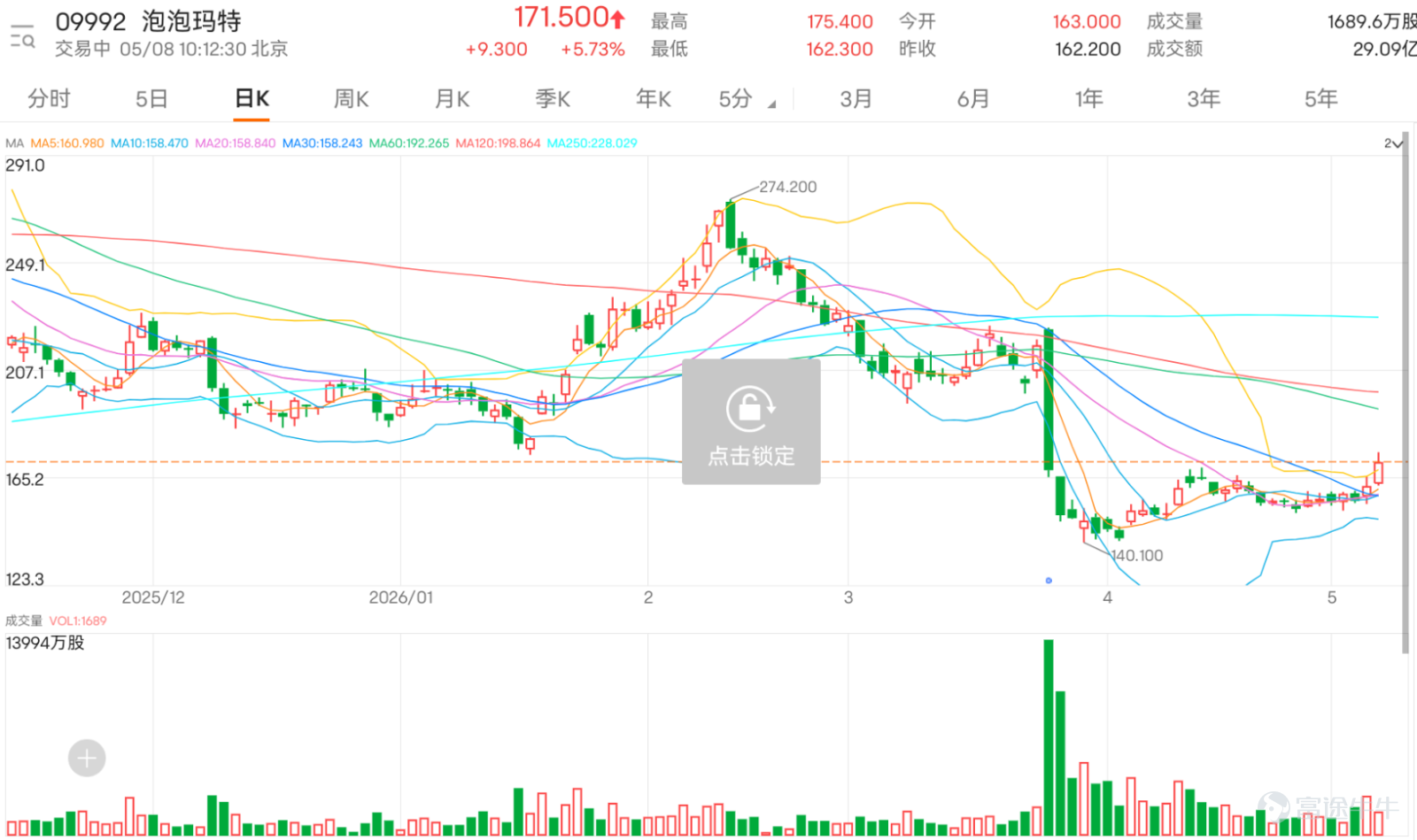
Task: Choose the 3年 range
Action: pyautogui.click(x=1204, y=98)
